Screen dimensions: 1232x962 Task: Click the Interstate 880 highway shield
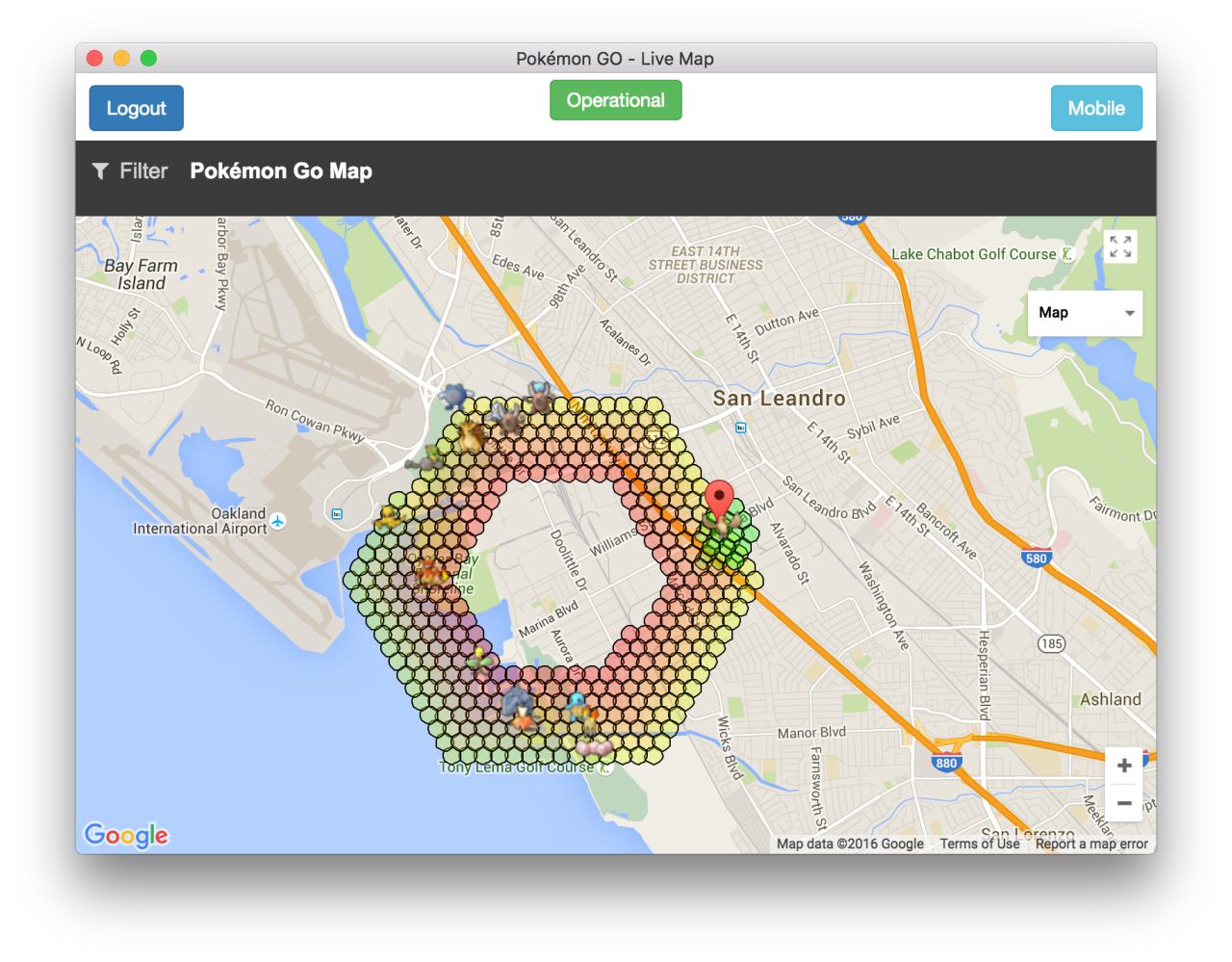click(x=947, y=763)
